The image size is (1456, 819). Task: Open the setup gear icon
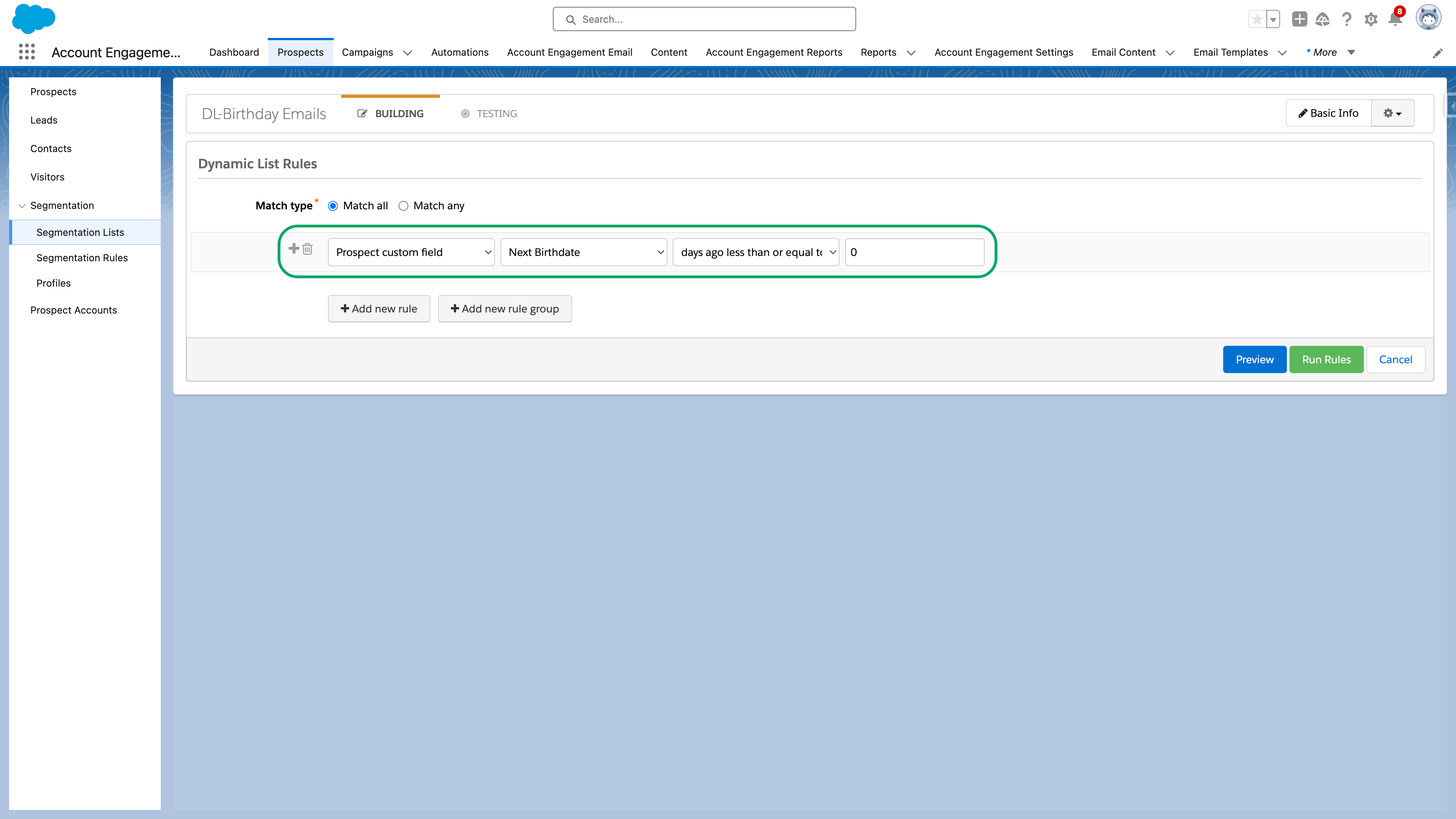coord(1371,20)
